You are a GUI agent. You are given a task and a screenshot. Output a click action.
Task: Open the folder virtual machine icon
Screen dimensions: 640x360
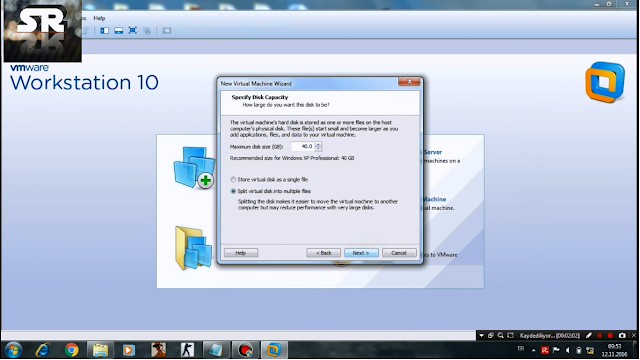tap(194, 248)
